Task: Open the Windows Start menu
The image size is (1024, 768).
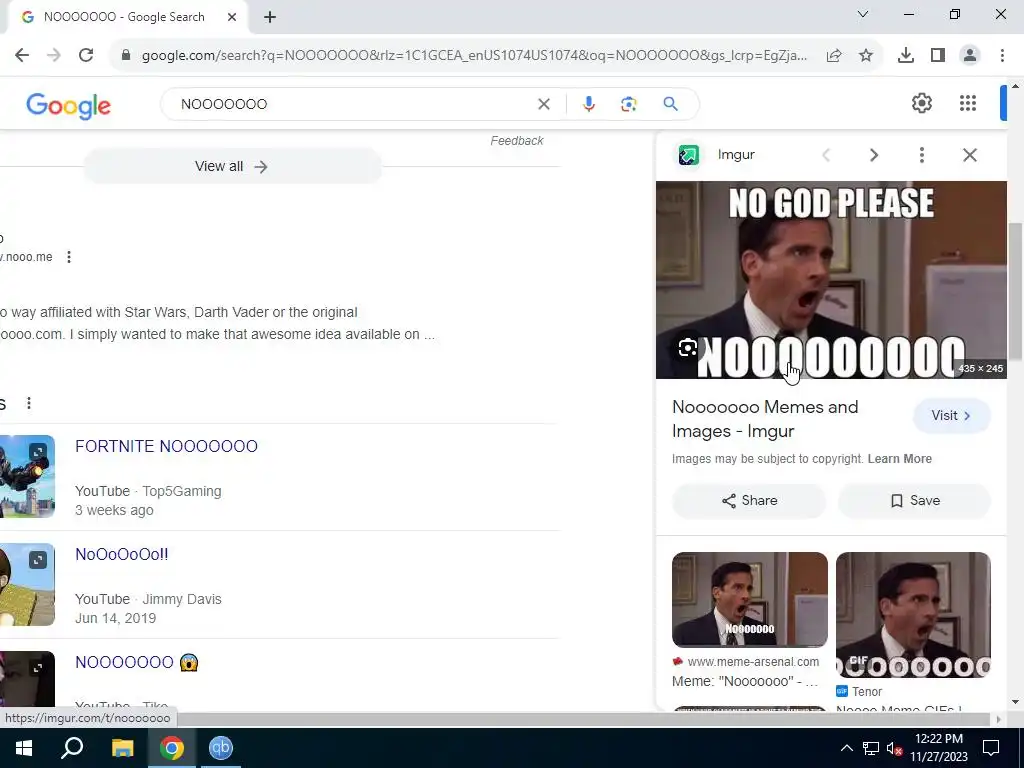Action: [x=24, y=748]
